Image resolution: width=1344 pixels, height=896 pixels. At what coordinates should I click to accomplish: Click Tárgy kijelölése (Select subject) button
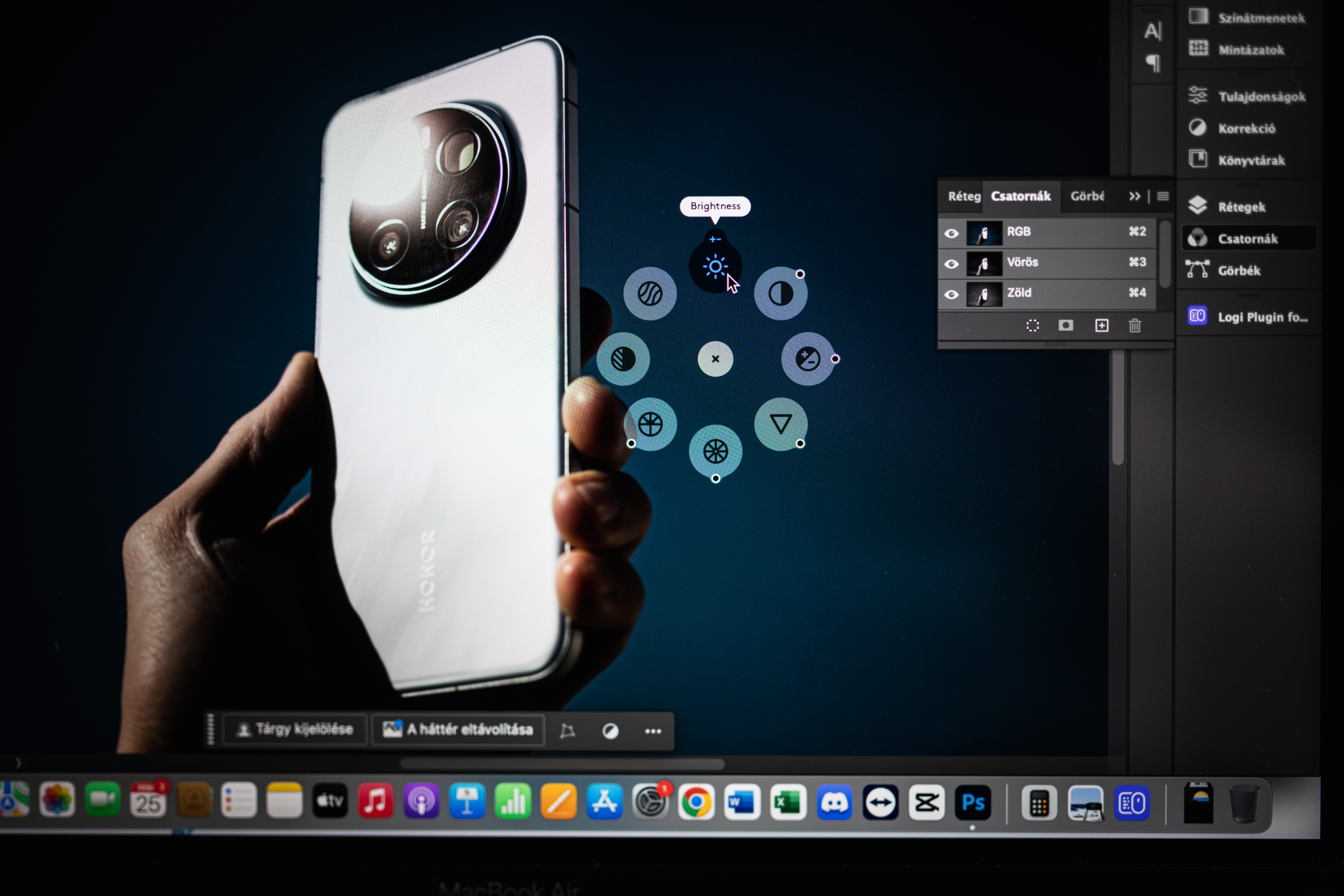click(295, 729)
